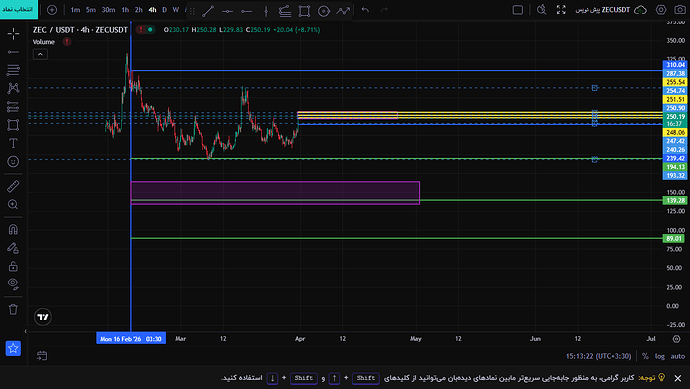Click the 310.04 blue price label
Screen dimensions: 690x389
[675, 65]
